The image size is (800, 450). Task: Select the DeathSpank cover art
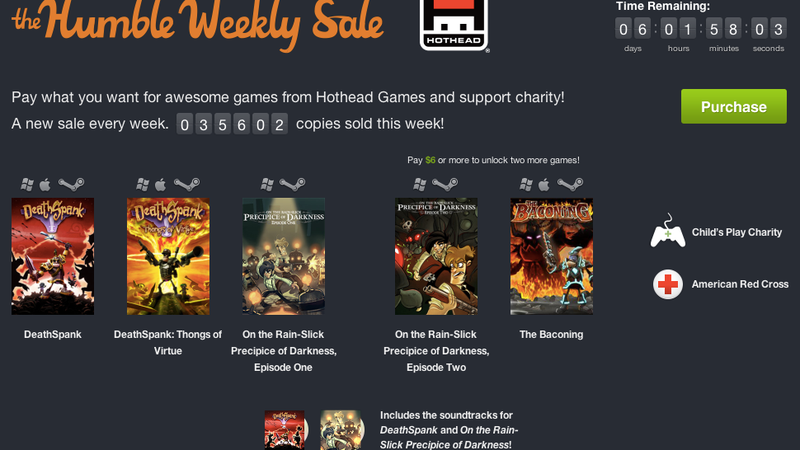coord(53,256)
